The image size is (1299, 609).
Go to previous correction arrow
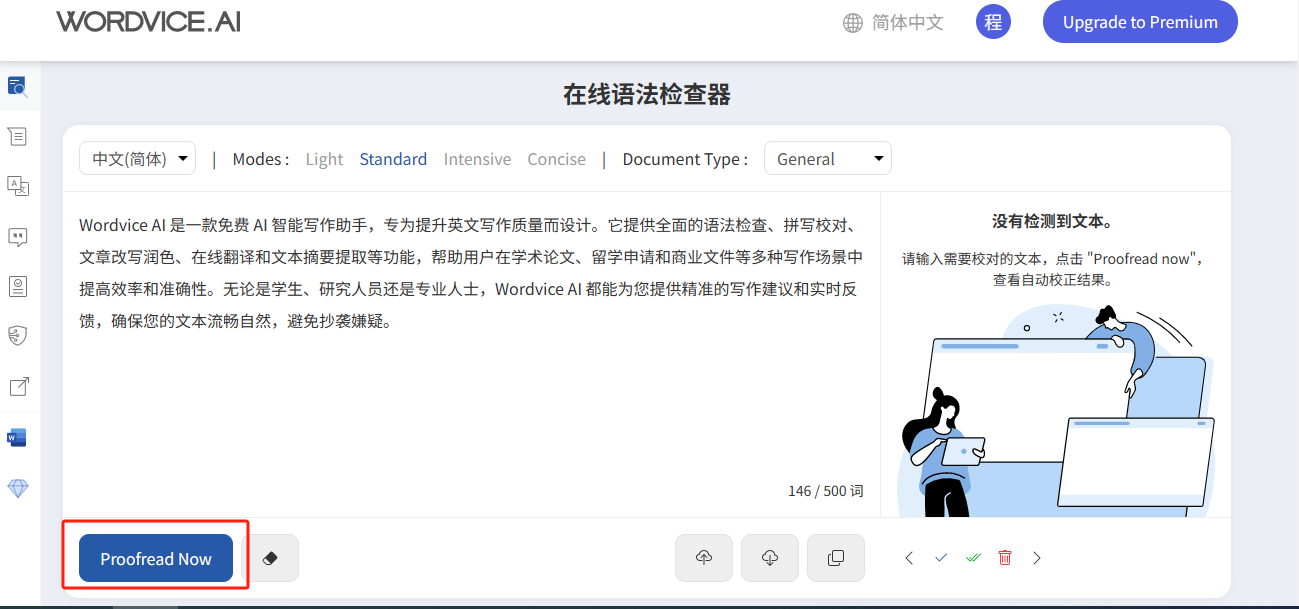pyautogui.click(x=909, y=558)
